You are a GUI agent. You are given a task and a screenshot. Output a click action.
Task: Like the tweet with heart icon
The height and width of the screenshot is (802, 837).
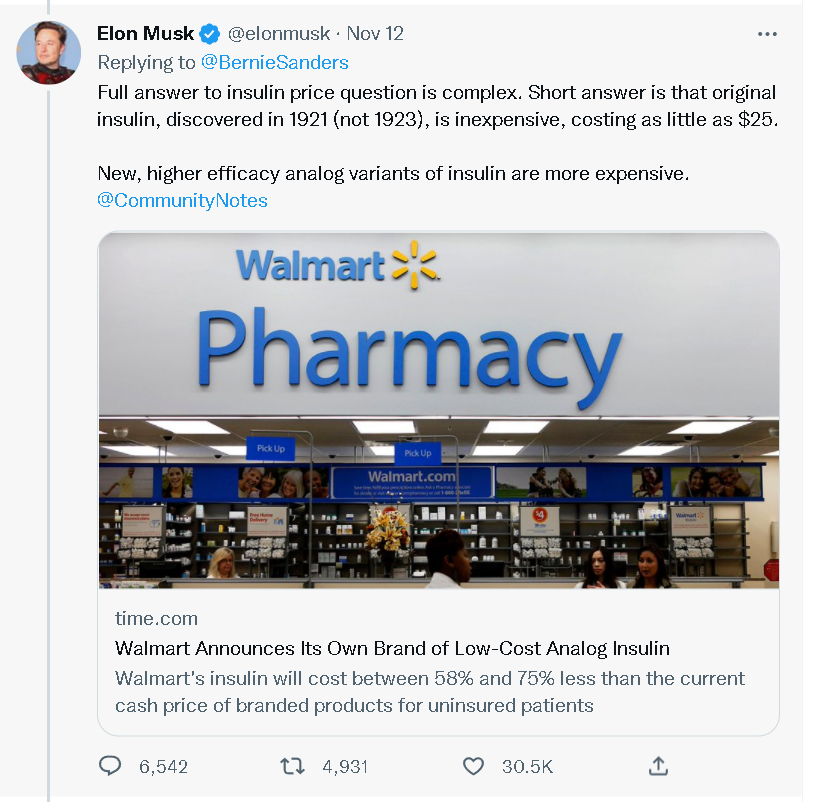pos(474,766)
